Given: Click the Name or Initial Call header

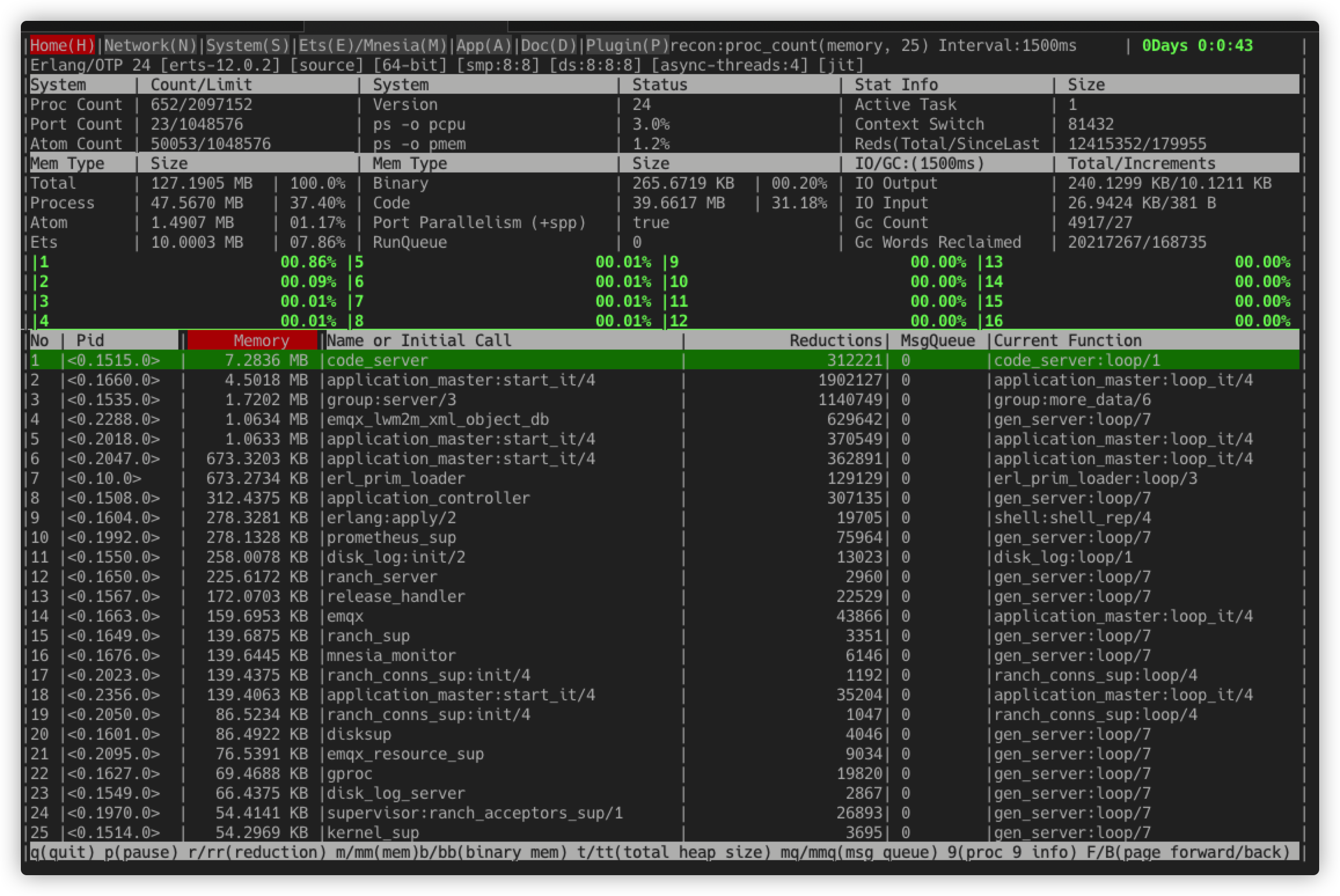Looking at the screenshot, I should tap(419, 340).
